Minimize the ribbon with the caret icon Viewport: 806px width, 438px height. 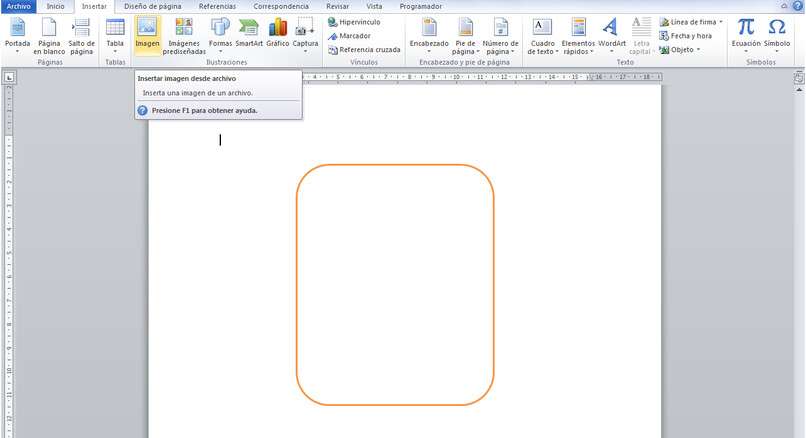784,6
